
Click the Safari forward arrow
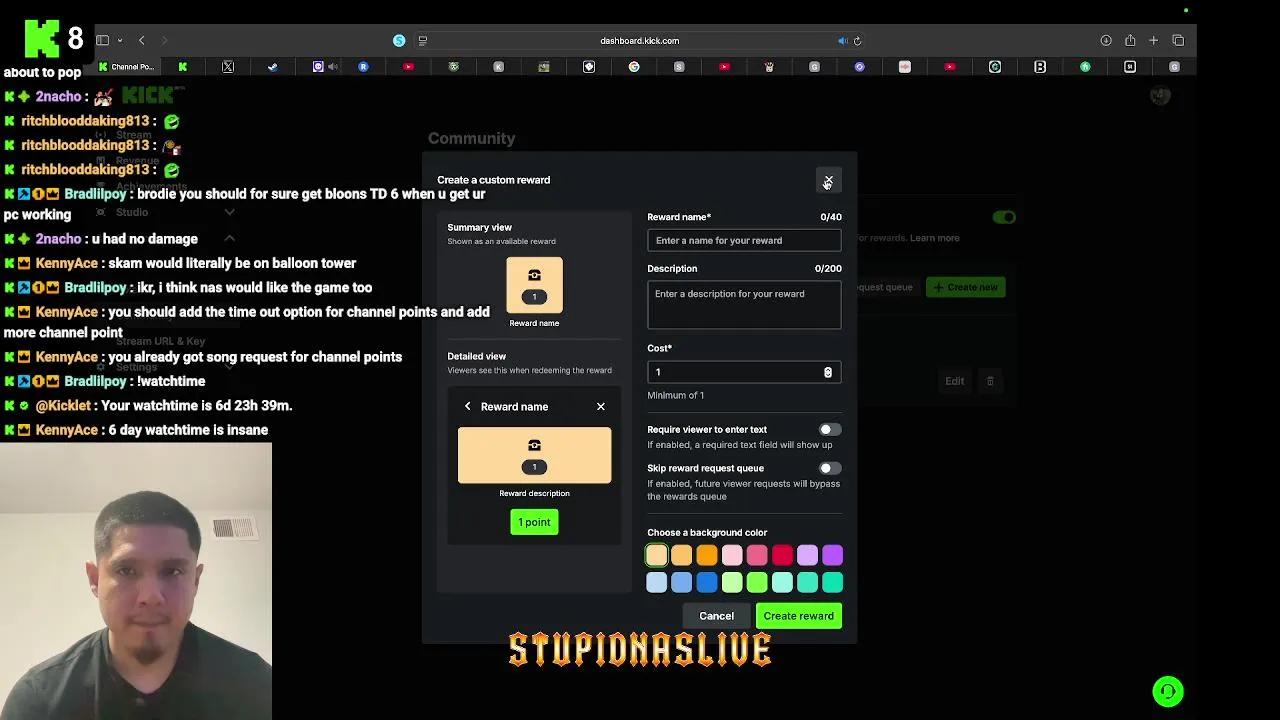pos(165,41)
